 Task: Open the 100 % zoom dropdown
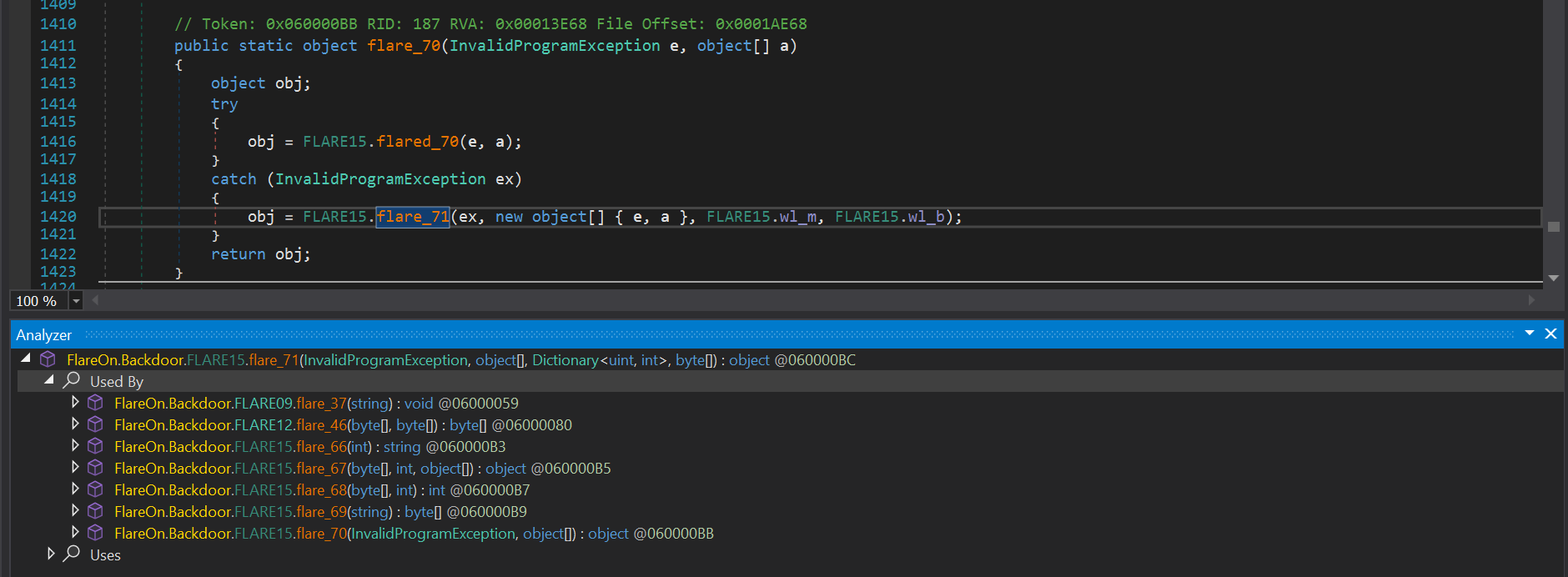[x=76, y=301]
